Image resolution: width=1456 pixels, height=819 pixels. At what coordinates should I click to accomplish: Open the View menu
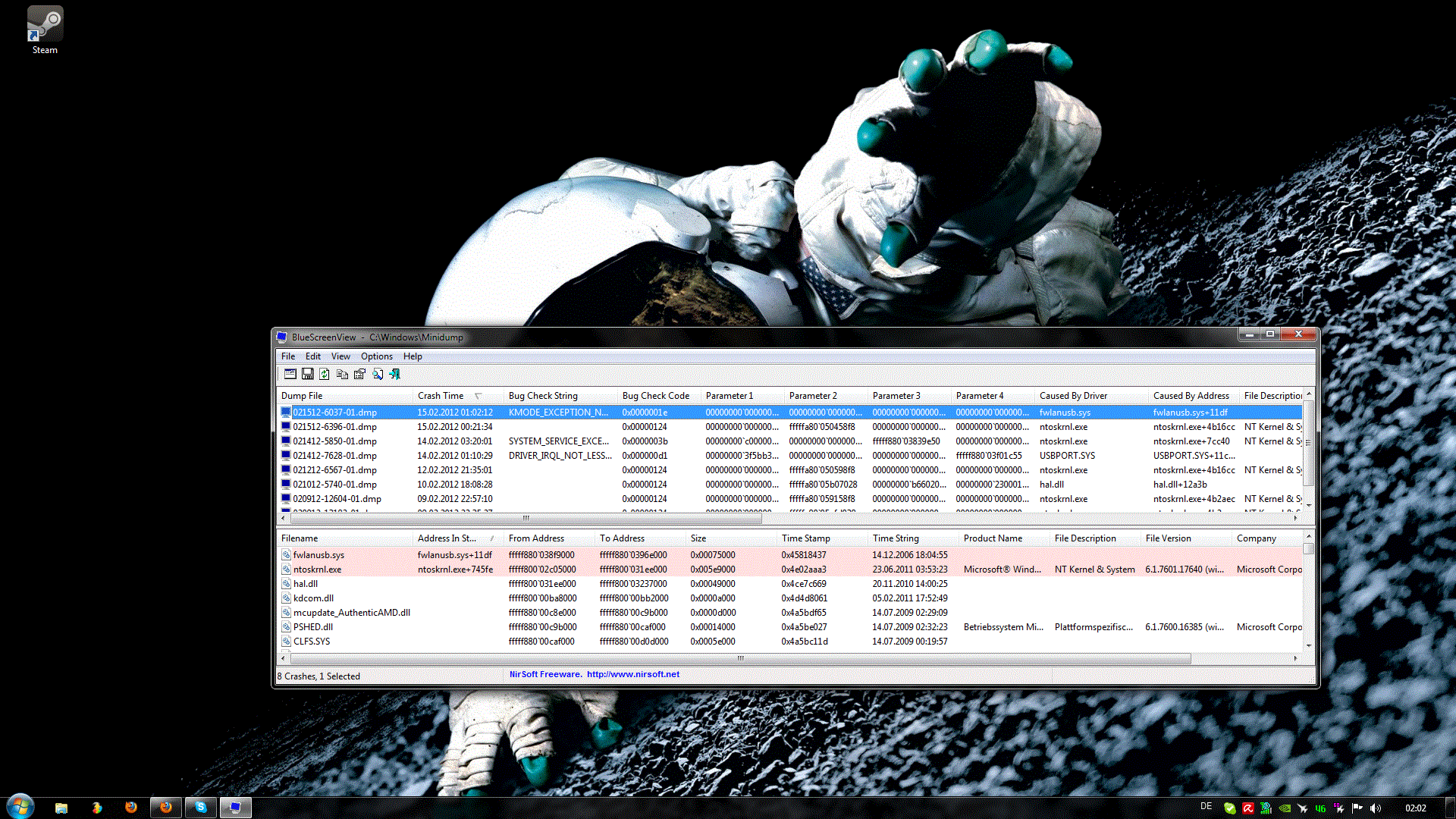click(340, 356)
